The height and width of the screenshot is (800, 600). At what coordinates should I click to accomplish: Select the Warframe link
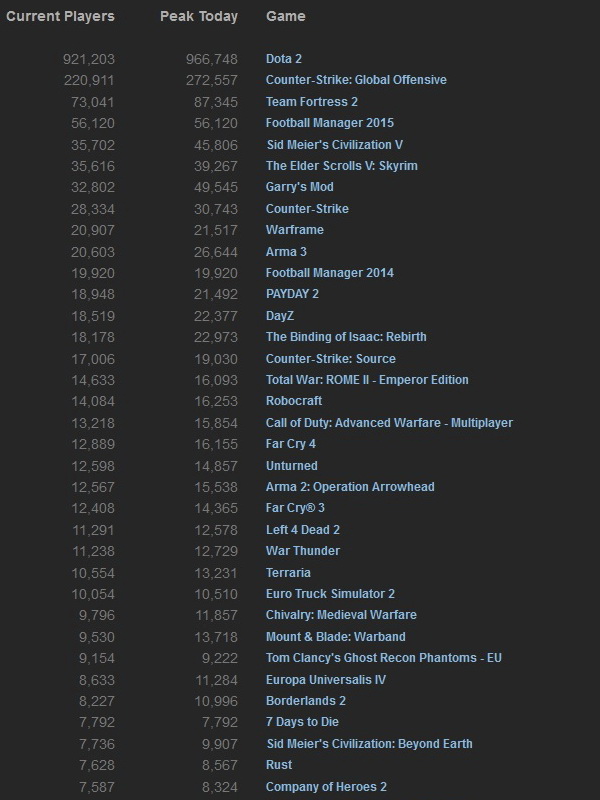tap(294, 230)
